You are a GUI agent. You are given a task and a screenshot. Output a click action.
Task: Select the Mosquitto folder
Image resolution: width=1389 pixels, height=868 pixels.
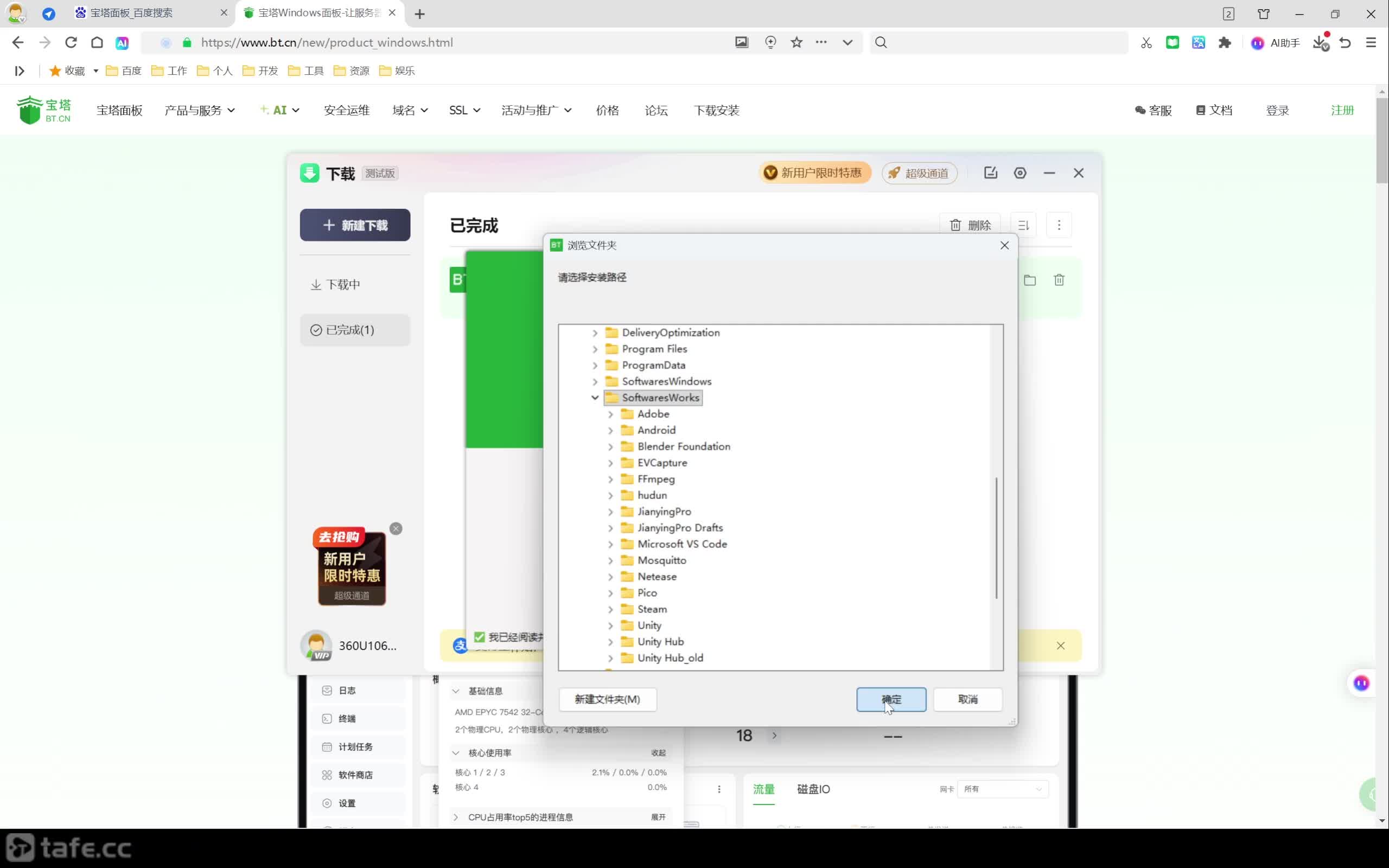(661, 560)
